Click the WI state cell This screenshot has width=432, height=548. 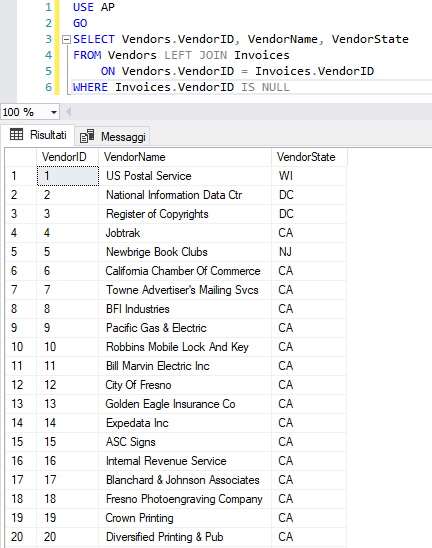[x=309, y=176]
